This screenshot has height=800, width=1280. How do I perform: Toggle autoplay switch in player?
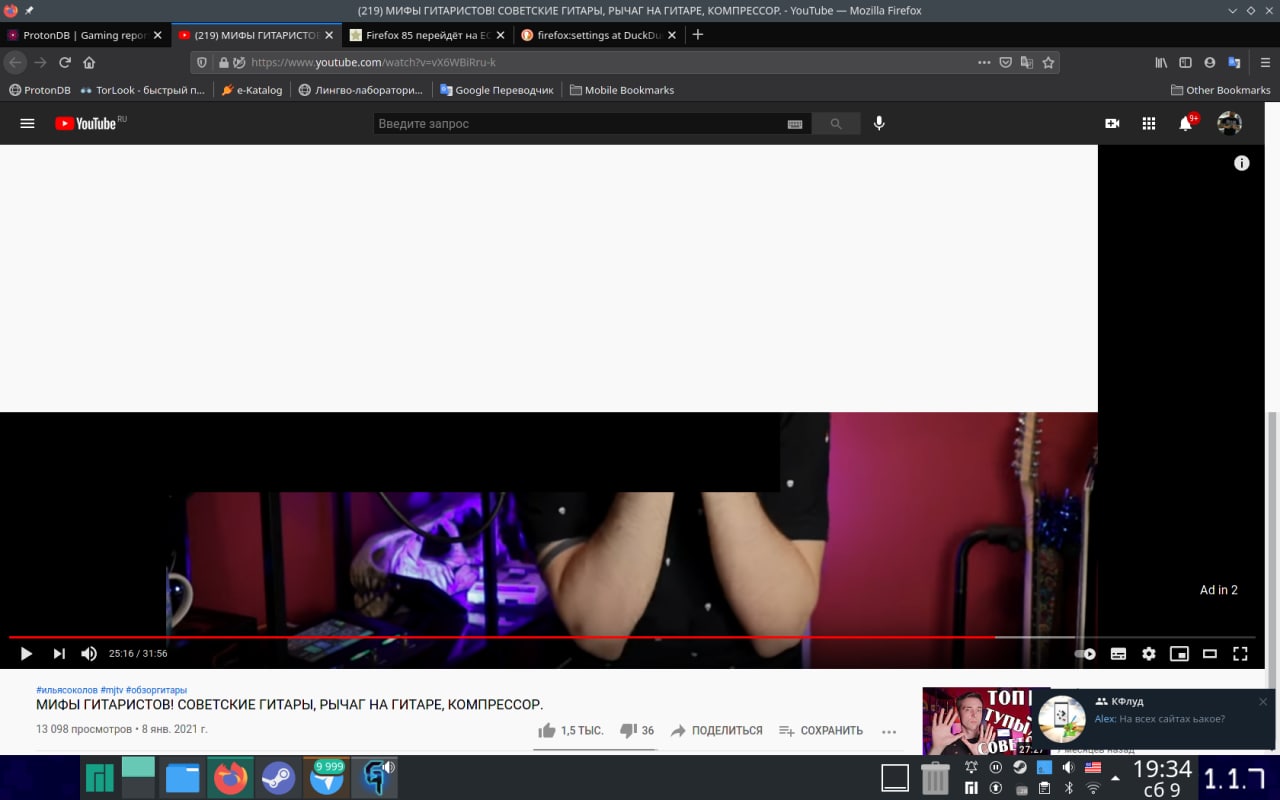(1086, 654)
